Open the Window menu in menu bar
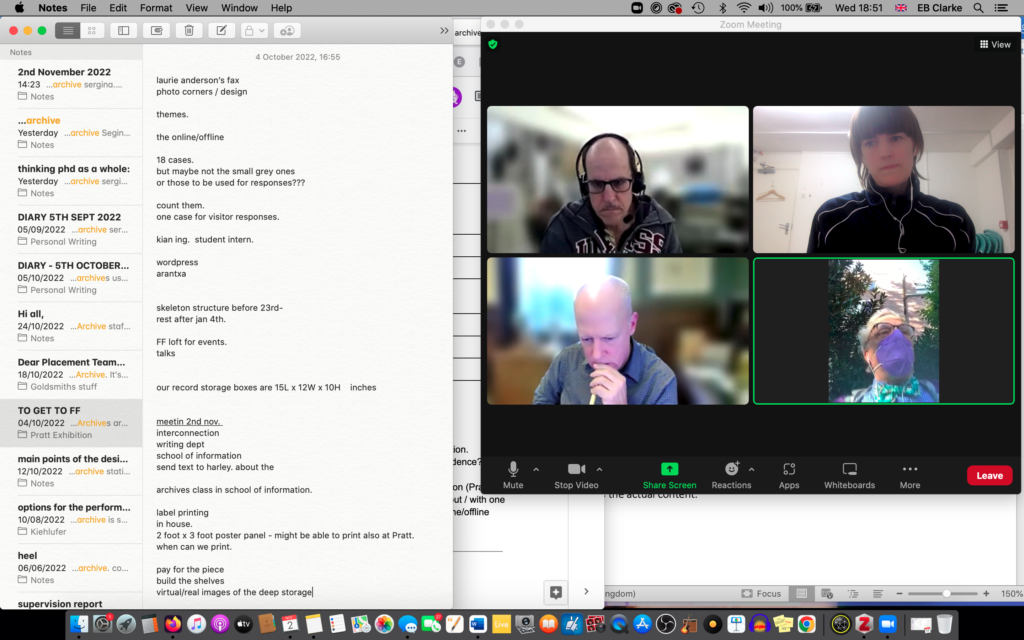 (x=239, y=8)
